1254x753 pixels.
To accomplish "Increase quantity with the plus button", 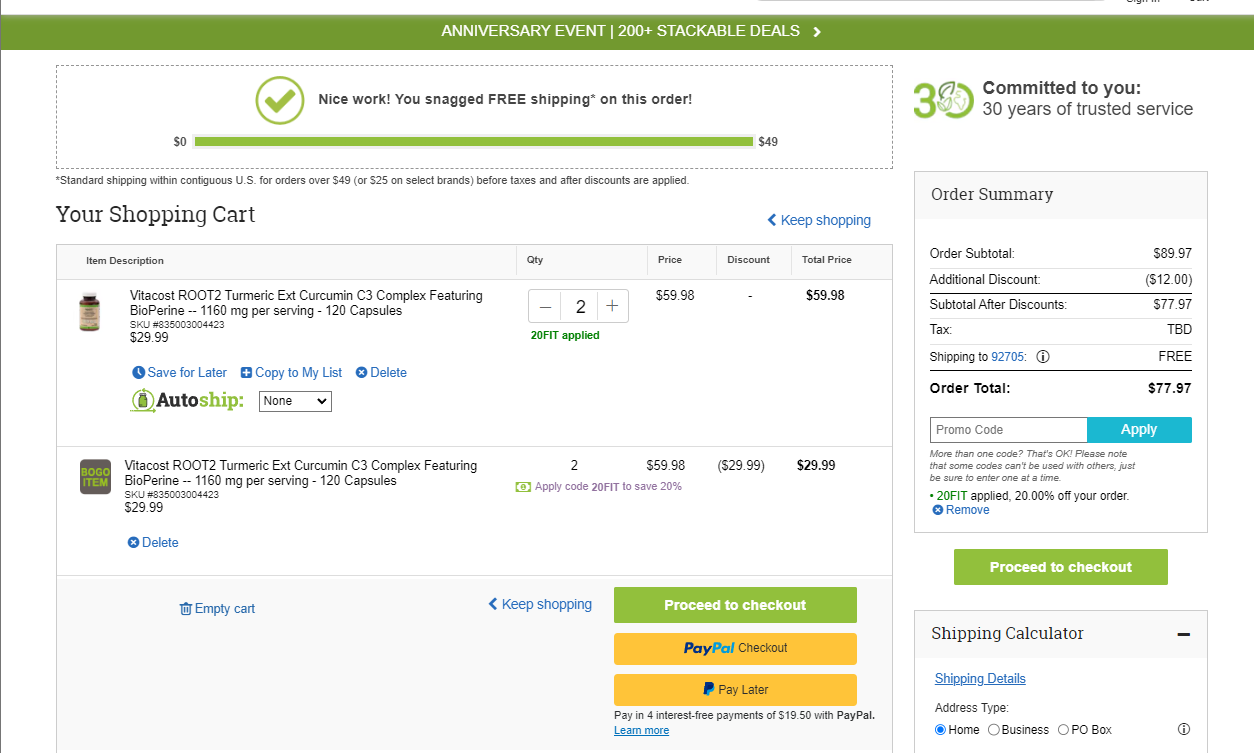I will (612, 307).
